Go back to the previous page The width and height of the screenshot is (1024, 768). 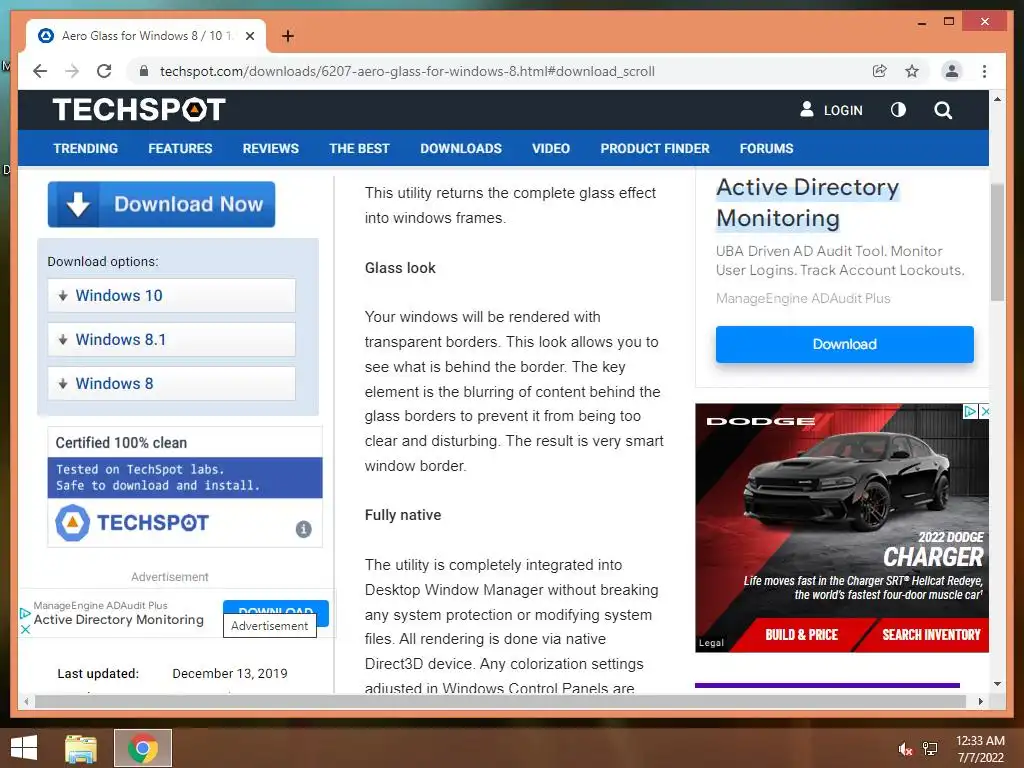click(x=40, y=71)
